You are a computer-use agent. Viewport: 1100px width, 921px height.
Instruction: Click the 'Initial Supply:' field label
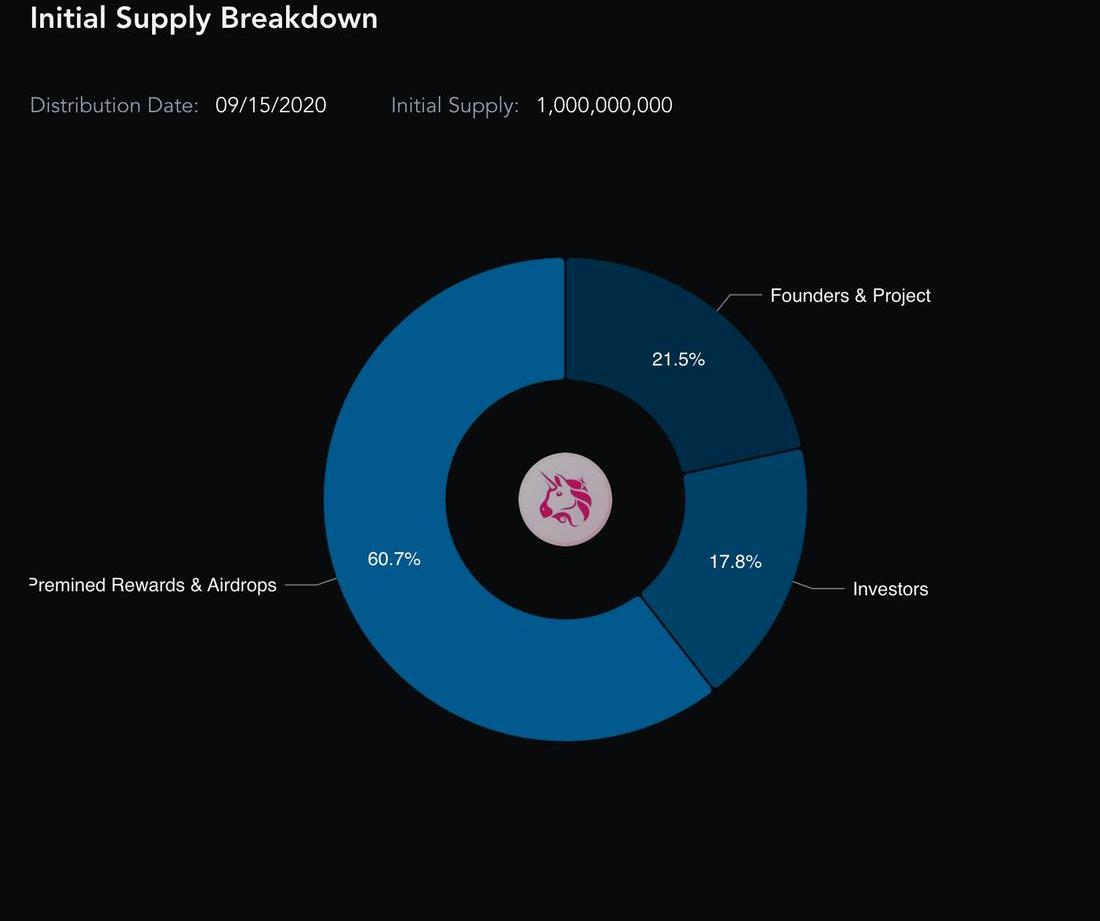(455, 106)
